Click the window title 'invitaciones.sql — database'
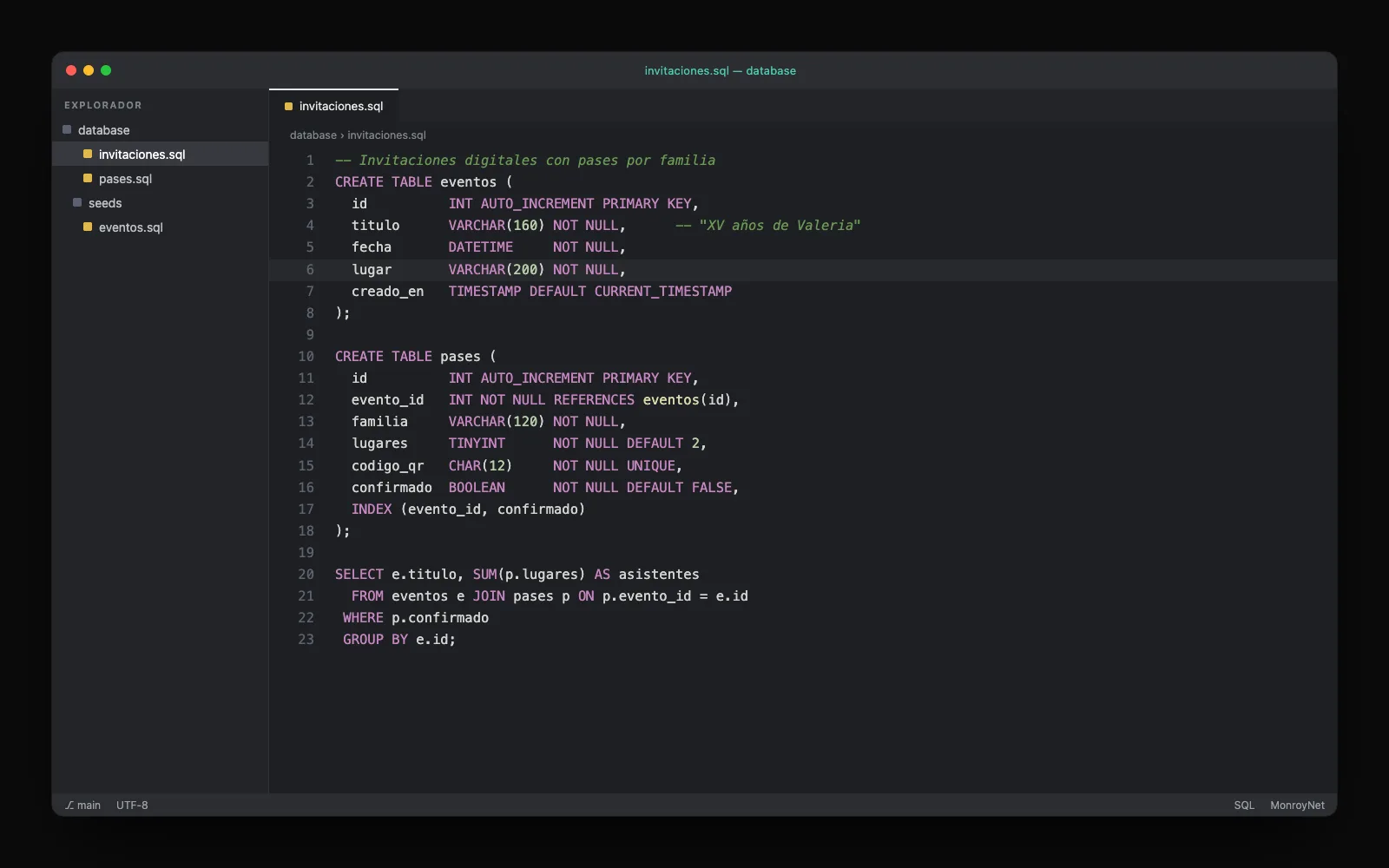This screenshot has height=868, width=1389. 720,71
